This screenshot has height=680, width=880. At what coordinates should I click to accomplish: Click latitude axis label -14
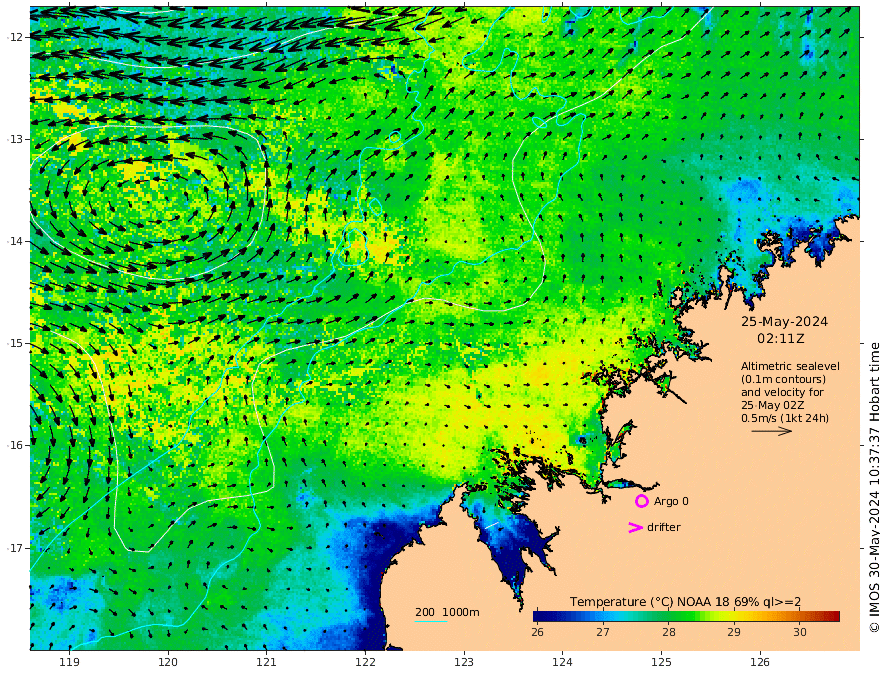[15, 241]
